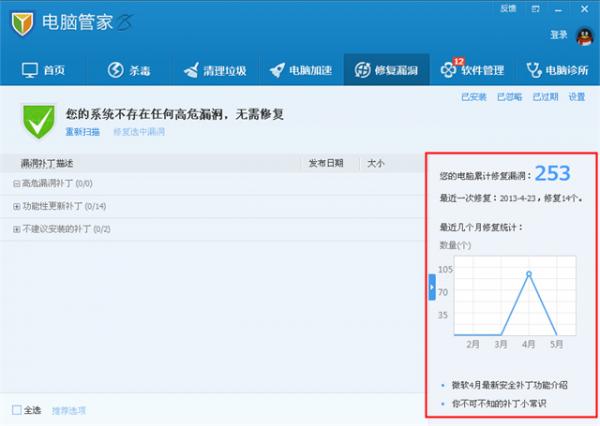Collapse the 高危漏洞补丁 group
This screenshot has height=426, width=600.
pos(16,183)
